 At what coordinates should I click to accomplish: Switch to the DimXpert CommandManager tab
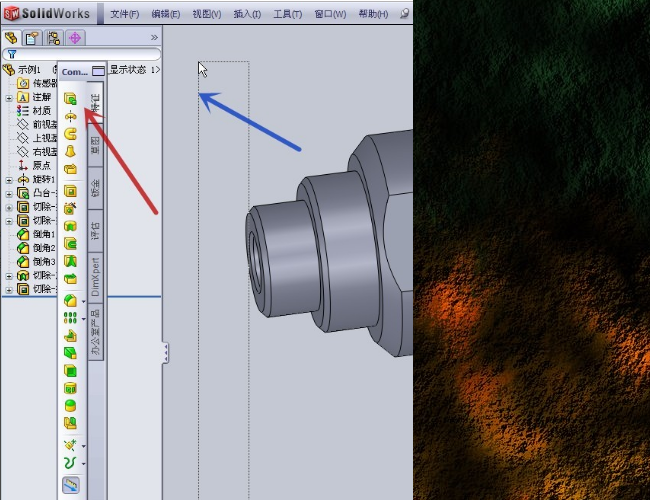pyautogui.click(x=96, y=277)
